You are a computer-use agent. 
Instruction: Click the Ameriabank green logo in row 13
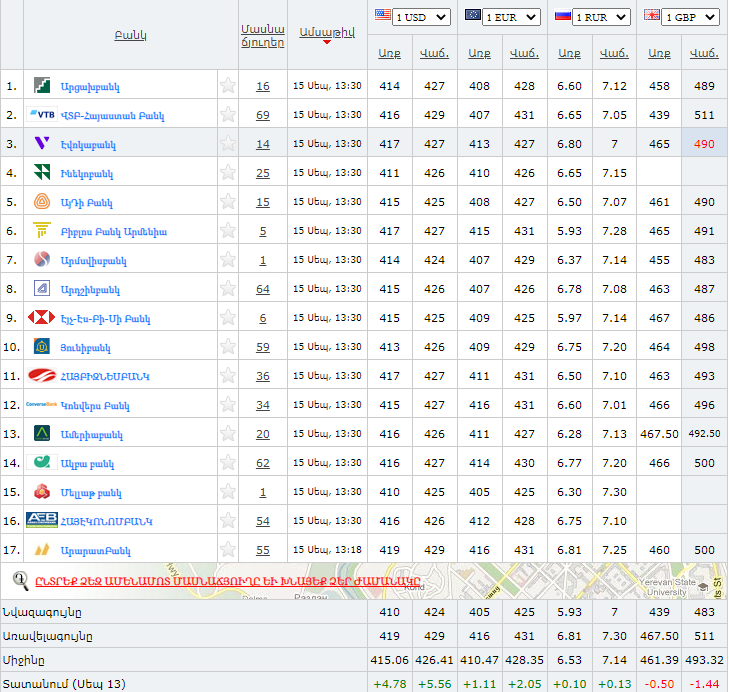tap(42, 433)
